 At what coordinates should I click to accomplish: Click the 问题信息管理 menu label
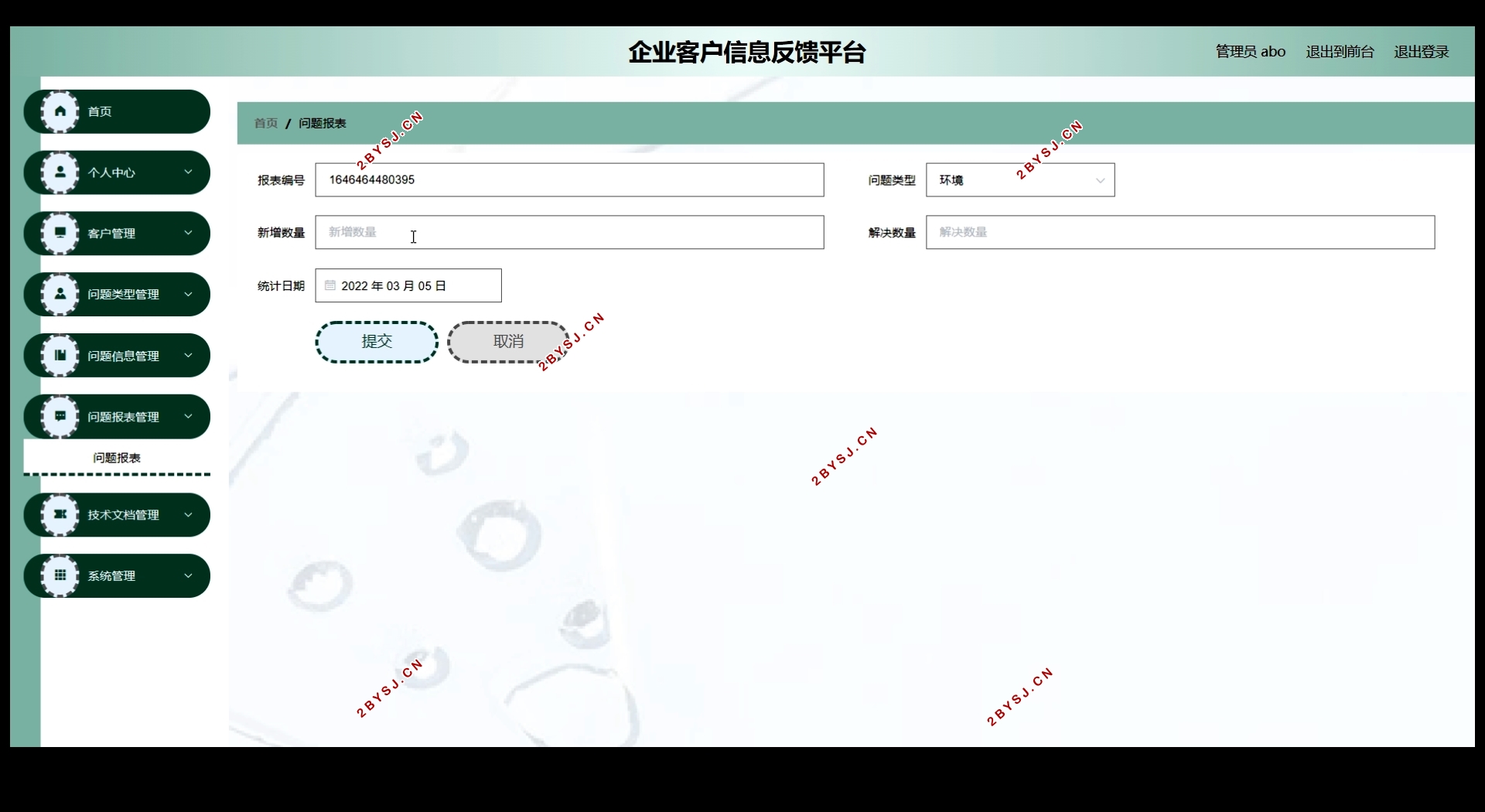pos(123,356)
